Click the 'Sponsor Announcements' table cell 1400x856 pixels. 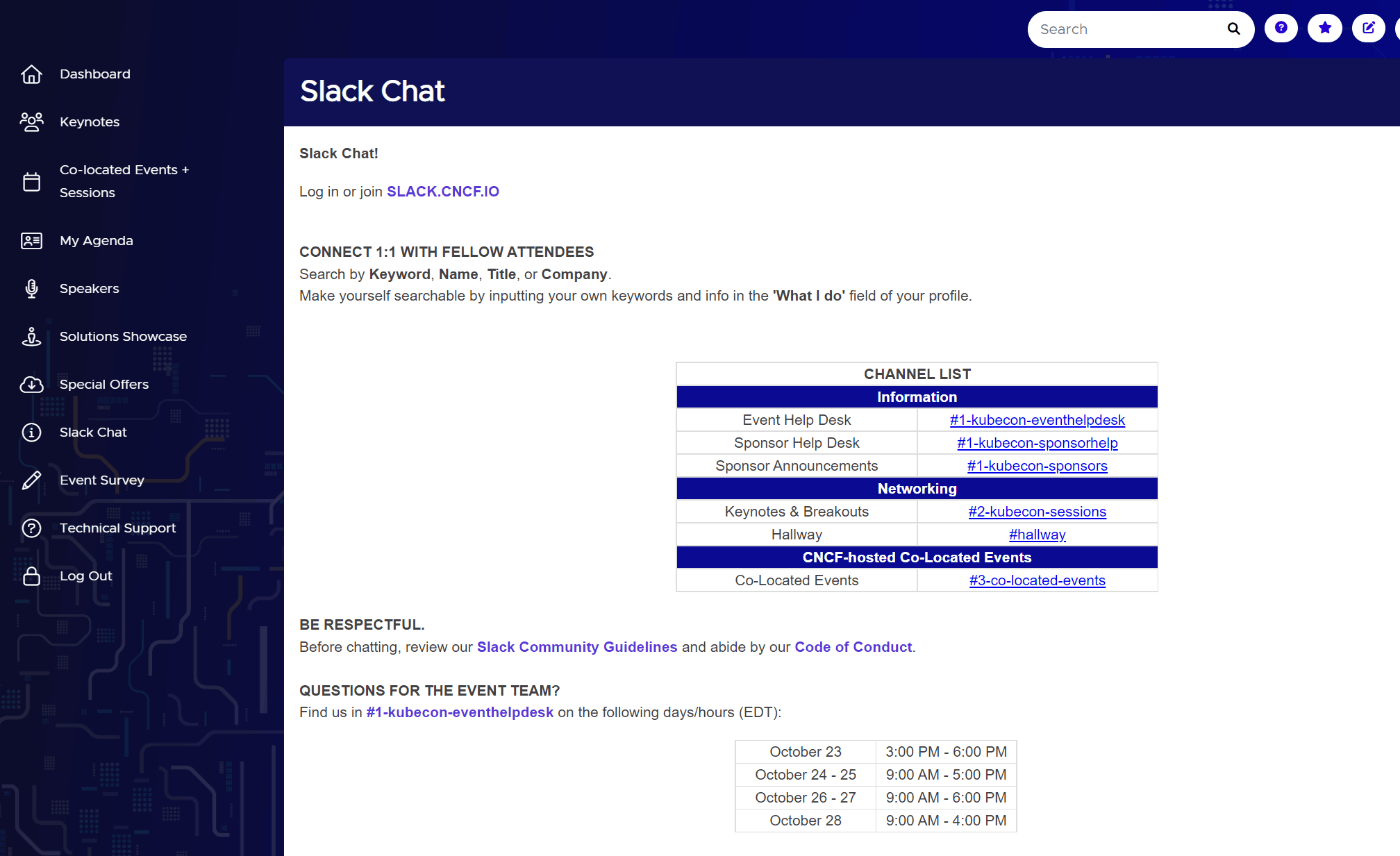(x=797, y=466)
